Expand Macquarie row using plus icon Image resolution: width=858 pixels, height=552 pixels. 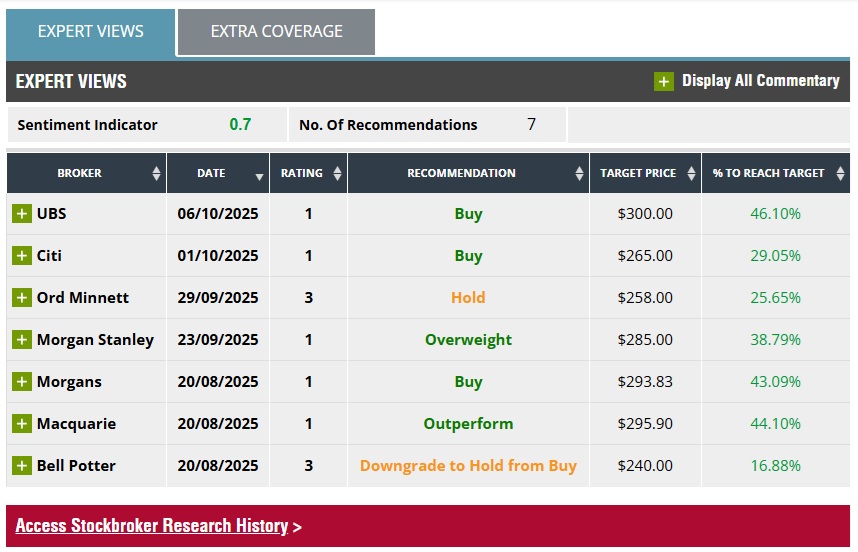coord(22,424)
